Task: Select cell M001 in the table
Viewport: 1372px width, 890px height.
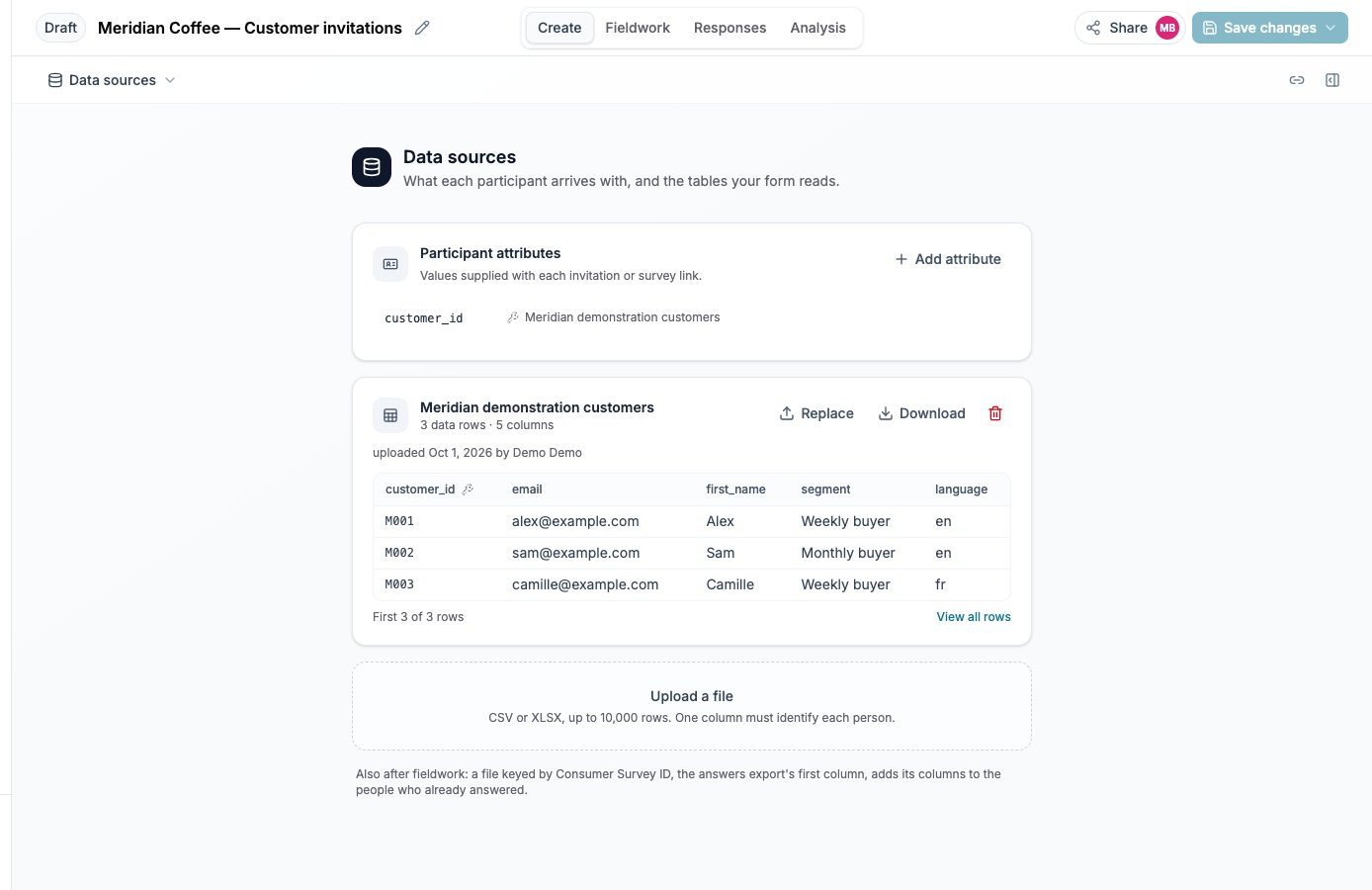Action: [x=399, y=521]
